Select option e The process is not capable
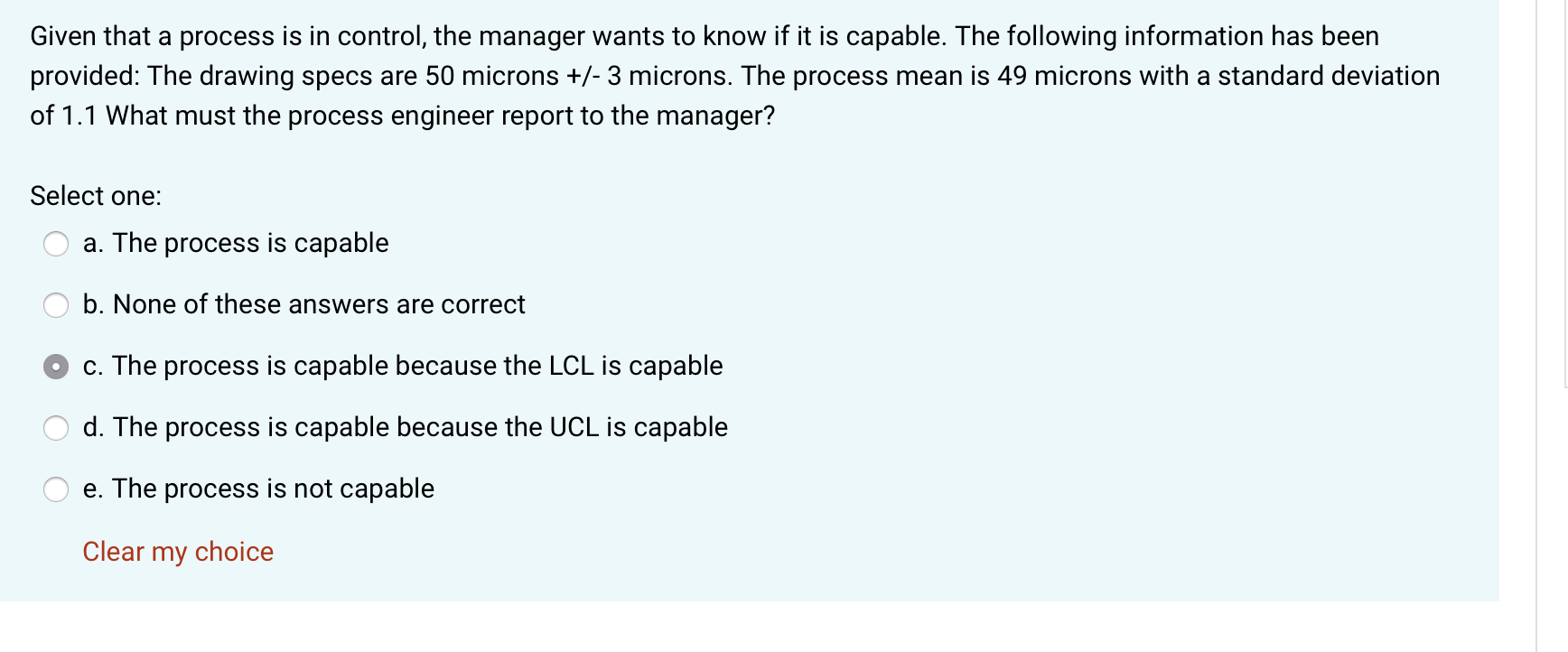 pos(56,489)
